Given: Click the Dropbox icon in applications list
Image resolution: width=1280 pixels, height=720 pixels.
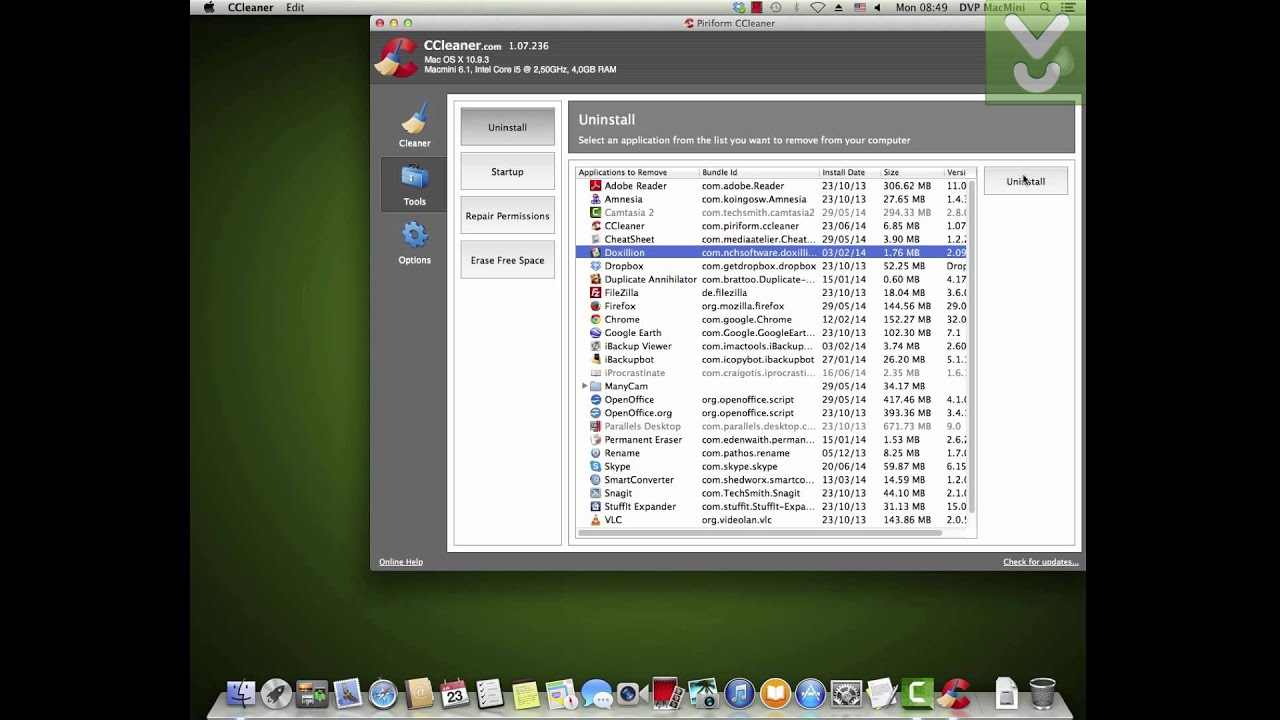Looking at the screenshot, I should click(595, 266).
